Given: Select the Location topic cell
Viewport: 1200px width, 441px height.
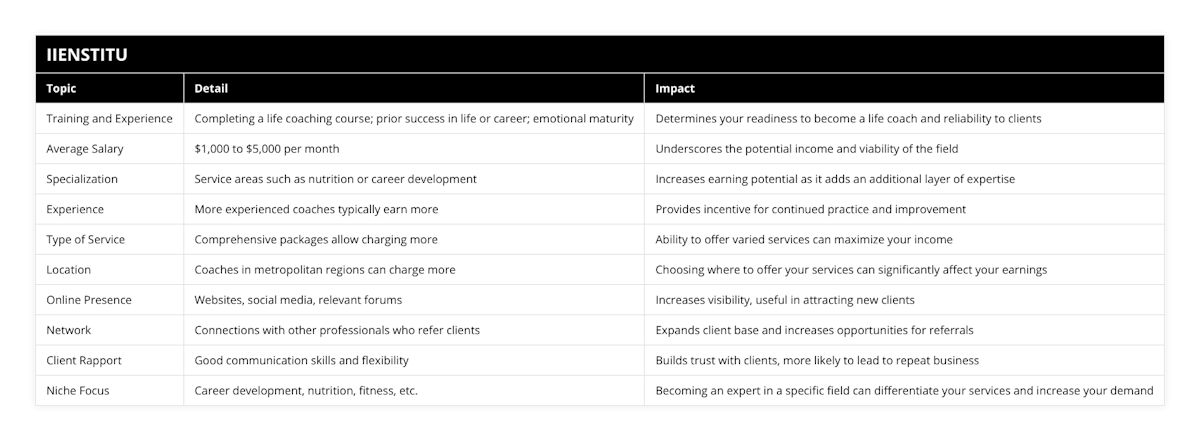Looking at the screenshot, I should (x=69, y=270).
